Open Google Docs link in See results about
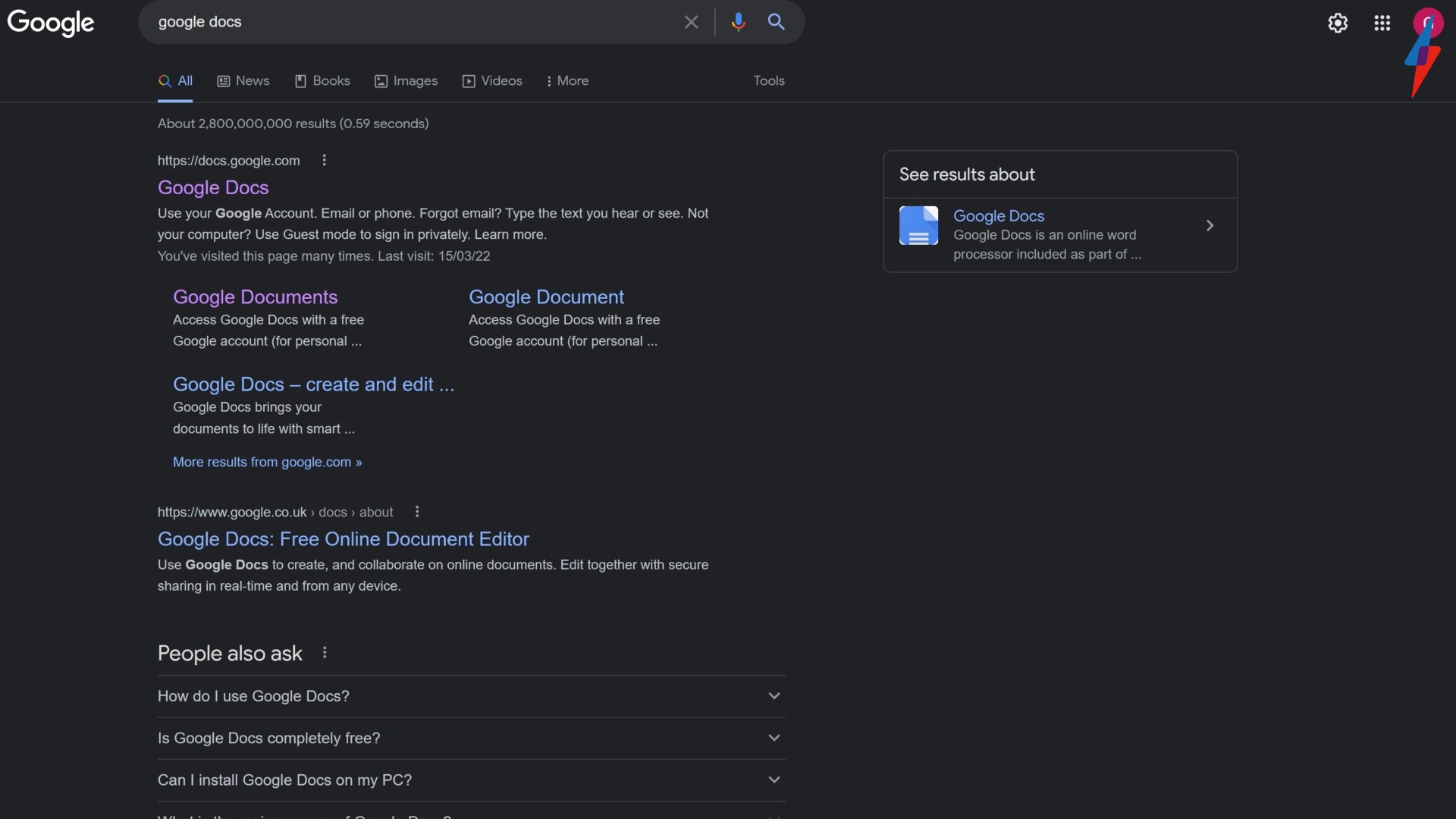 [999, 215]
